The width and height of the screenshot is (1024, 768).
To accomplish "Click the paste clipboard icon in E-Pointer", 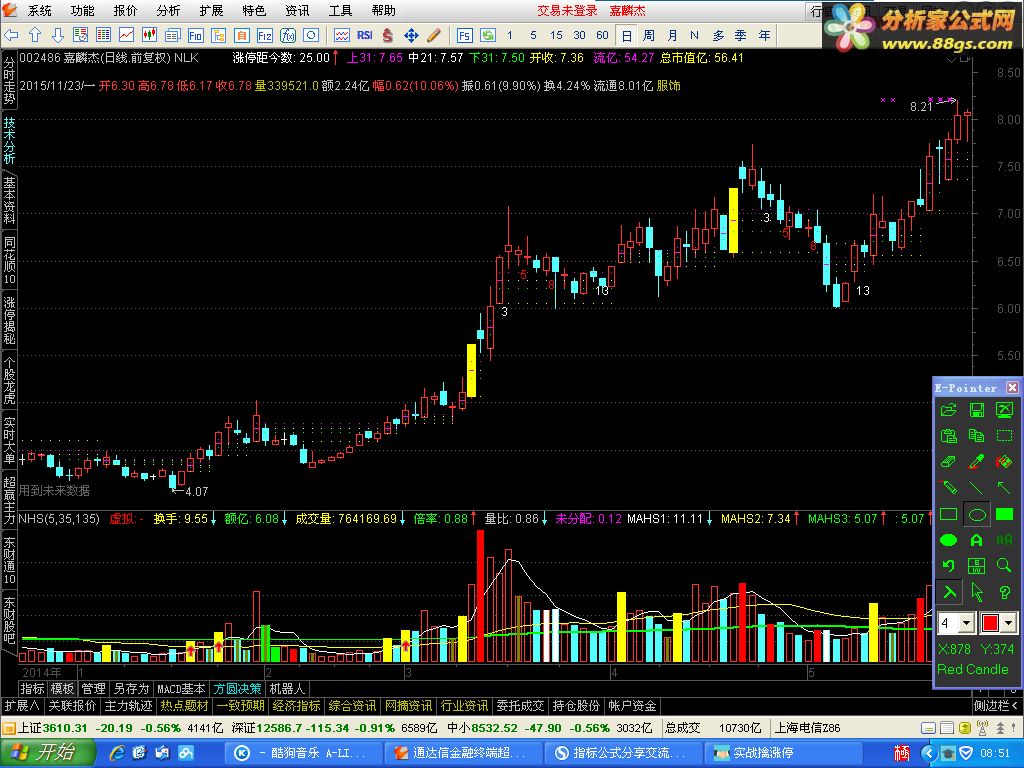I will click(948, 436).
